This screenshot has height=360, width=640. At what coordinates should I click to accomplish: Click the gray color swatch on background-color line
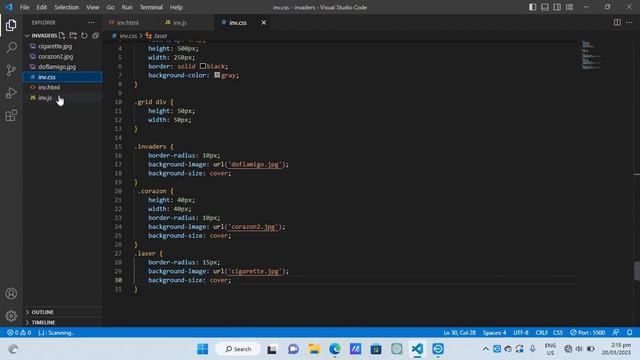[x=217, y=75]
